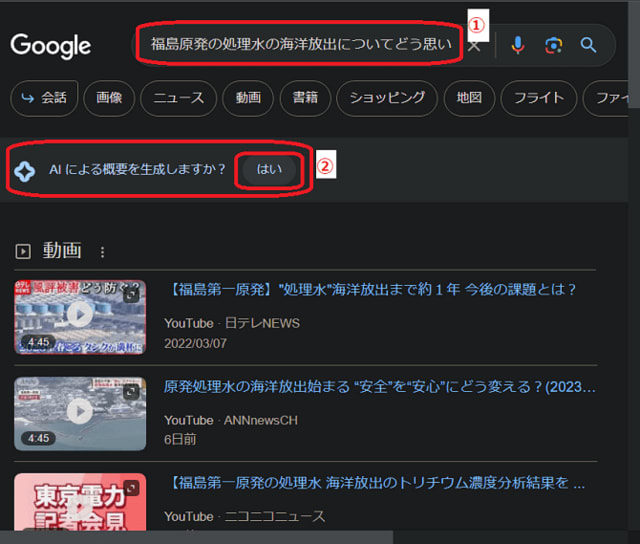
Task: Start voice search with microphone icon
Action: coord(517,45)
